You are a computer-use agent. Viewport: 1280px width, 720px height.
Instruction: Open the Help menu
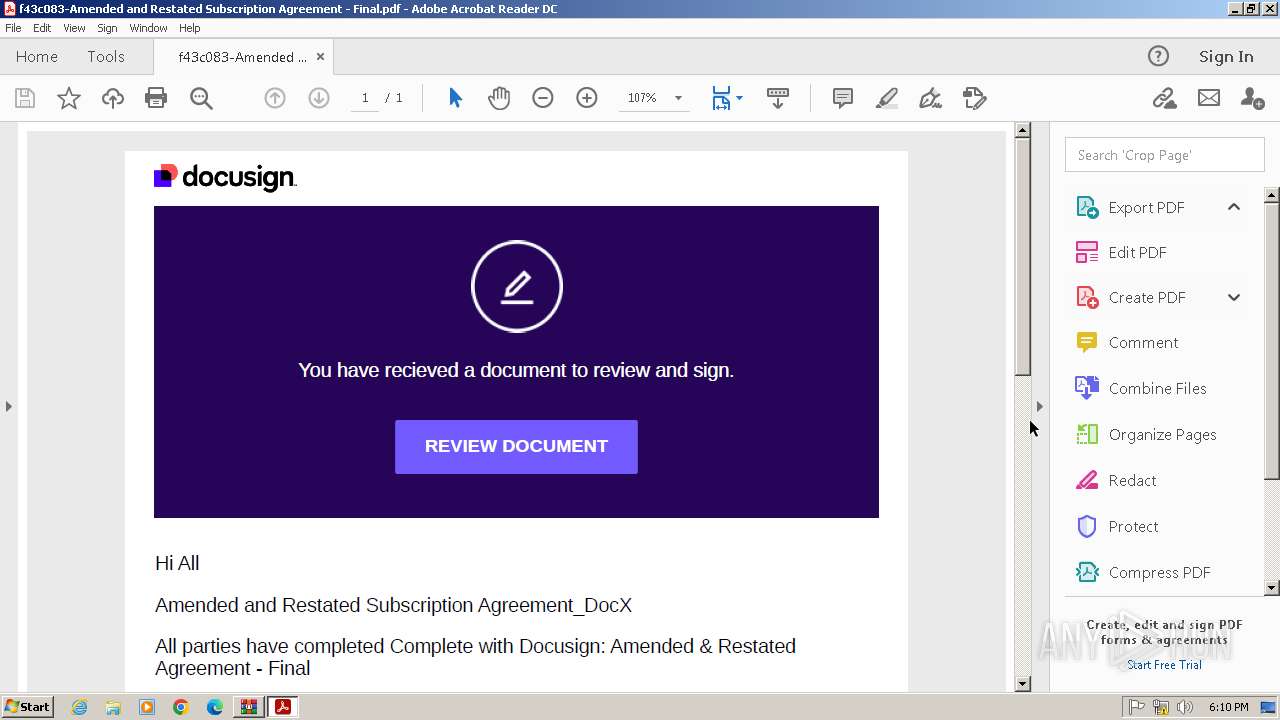(x=190, y=28)
